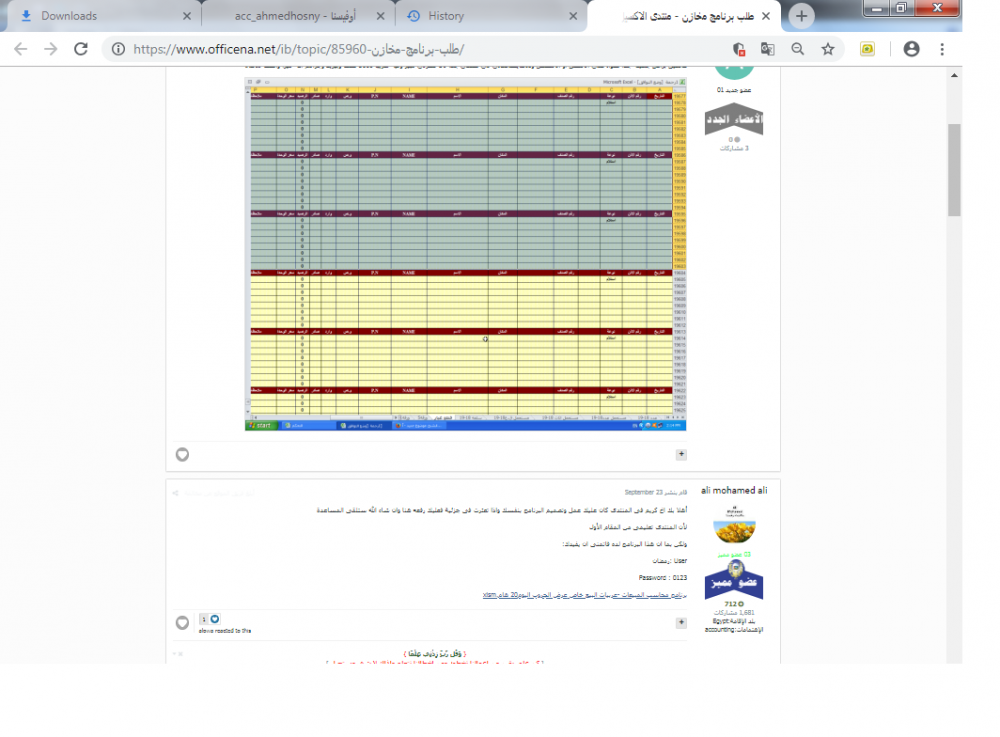Click the first poster's 3 posts count

[734, 149]
